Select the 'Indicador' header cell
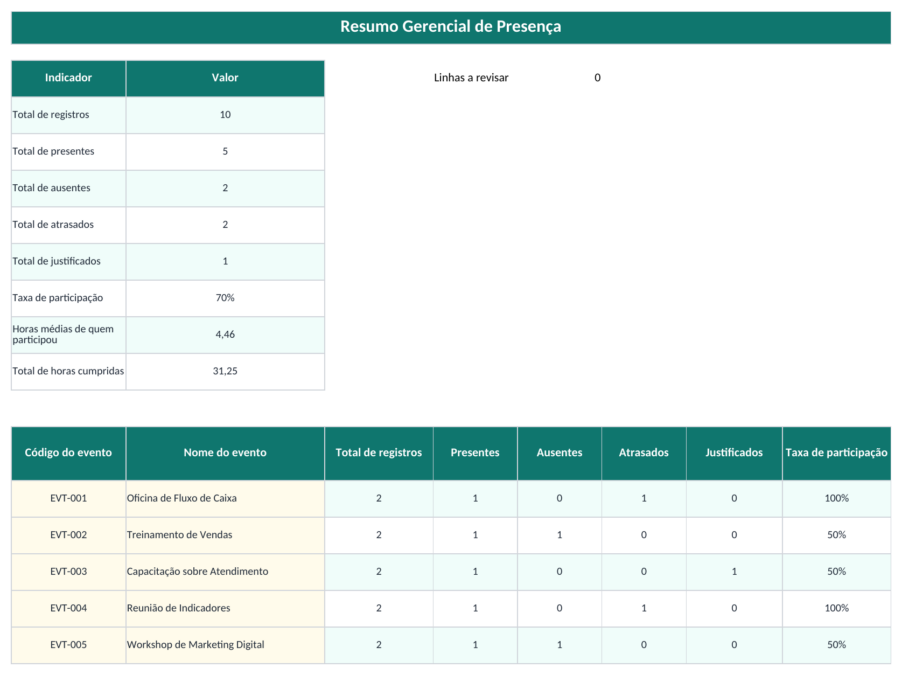Image resolution: width=902 pixels, height=675 pixels. point(68,78)
